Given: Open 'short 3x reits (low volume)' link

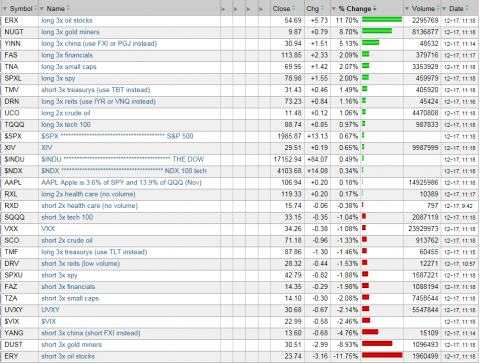Looking at the screenshot, I should tap(80, 263).
